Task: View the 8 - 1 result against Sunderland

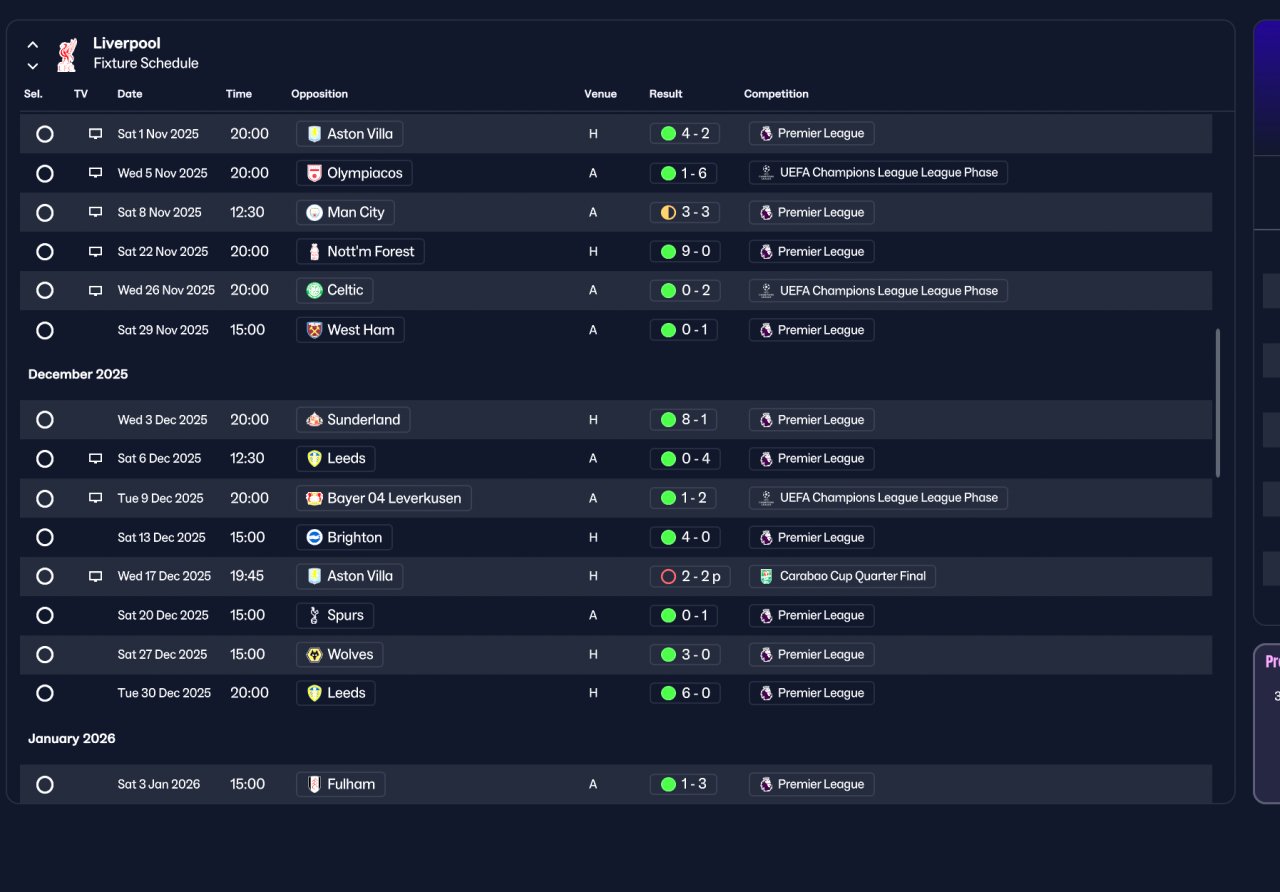Action: 684,420
